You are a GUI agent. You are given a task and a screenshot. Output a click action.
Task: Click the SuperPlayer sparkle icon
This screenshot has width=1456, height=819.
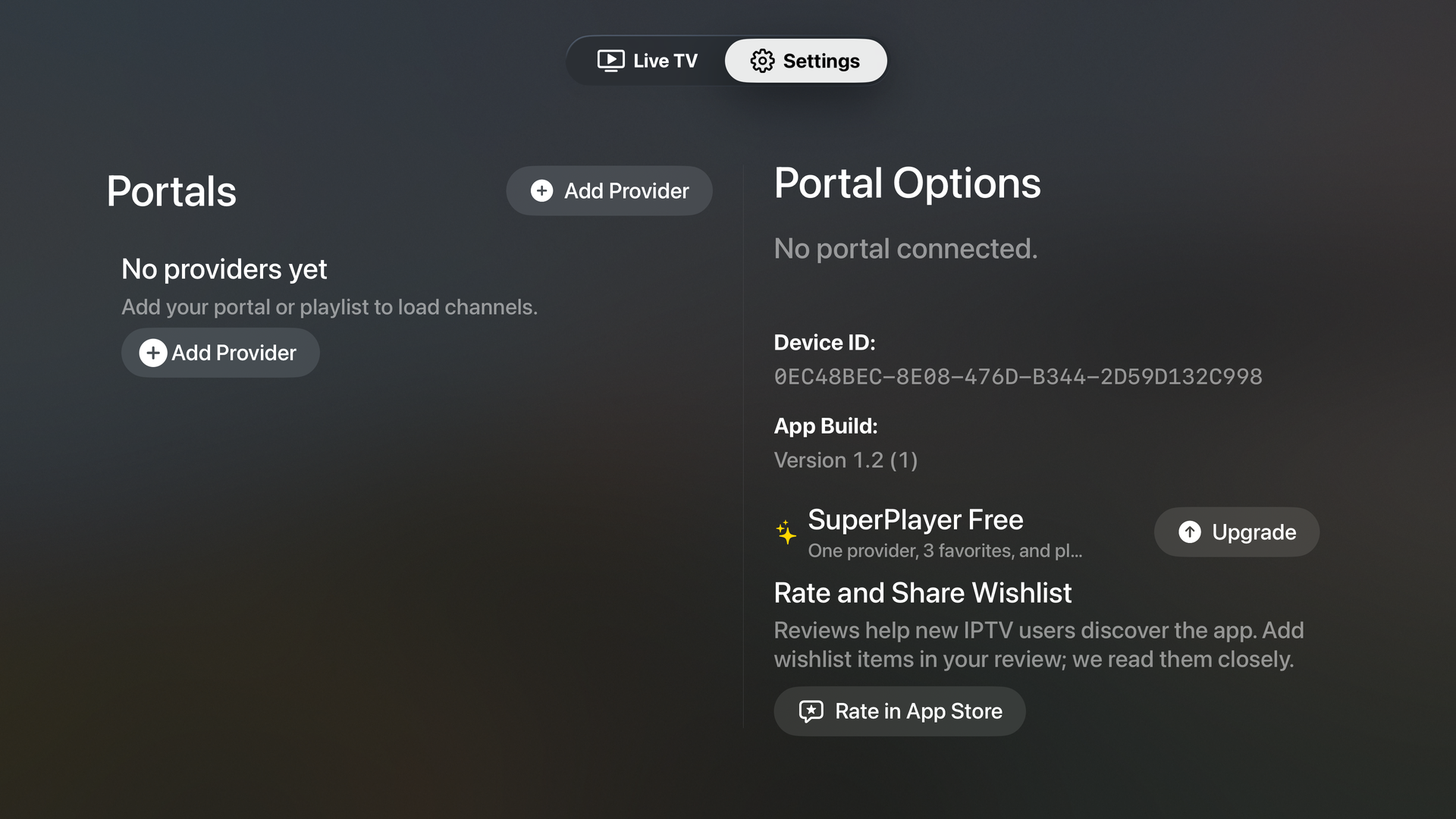point(786,532)
